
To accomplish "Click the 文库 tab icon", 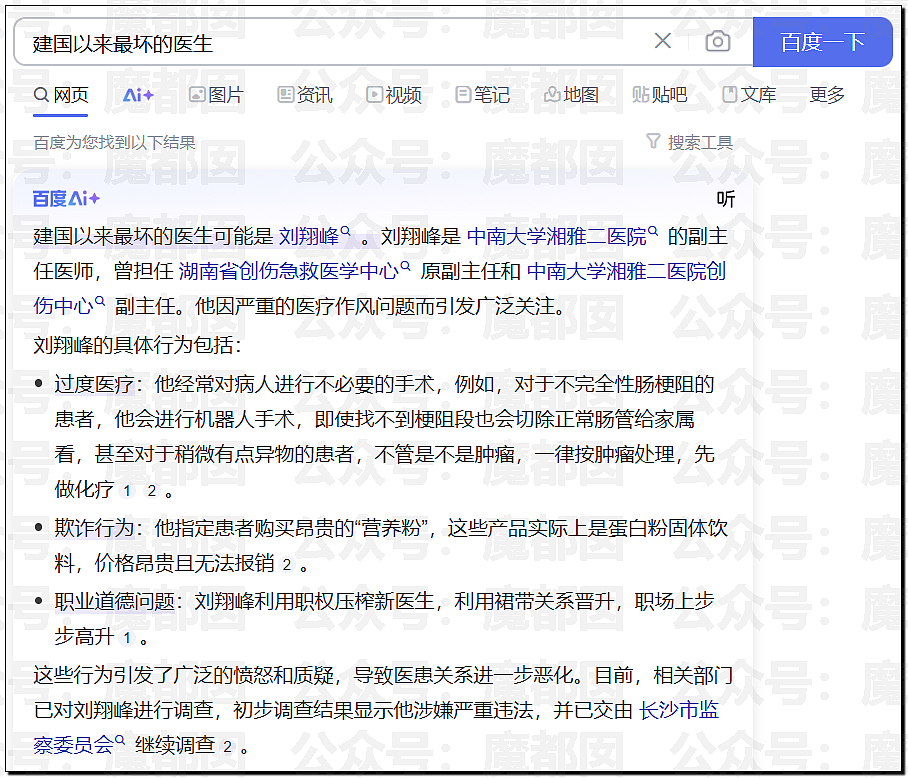I will click(x=730, y=94).
